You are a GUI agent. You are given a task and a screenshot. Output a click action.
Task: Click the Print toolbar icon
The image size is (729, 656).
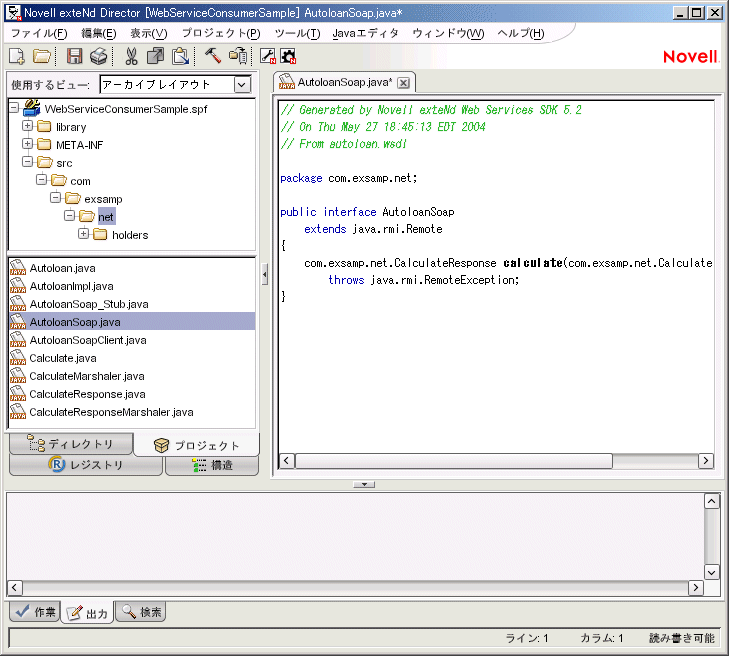coord(98,56)
